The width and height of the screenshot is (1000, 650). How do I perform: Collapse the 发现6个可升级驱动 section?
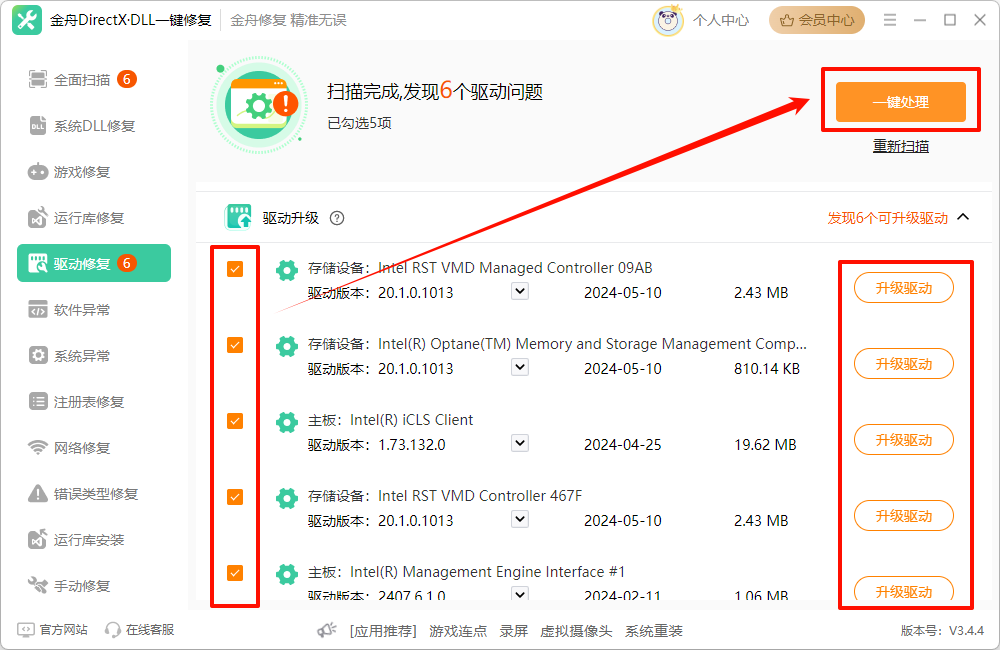[x=963, y=217]
